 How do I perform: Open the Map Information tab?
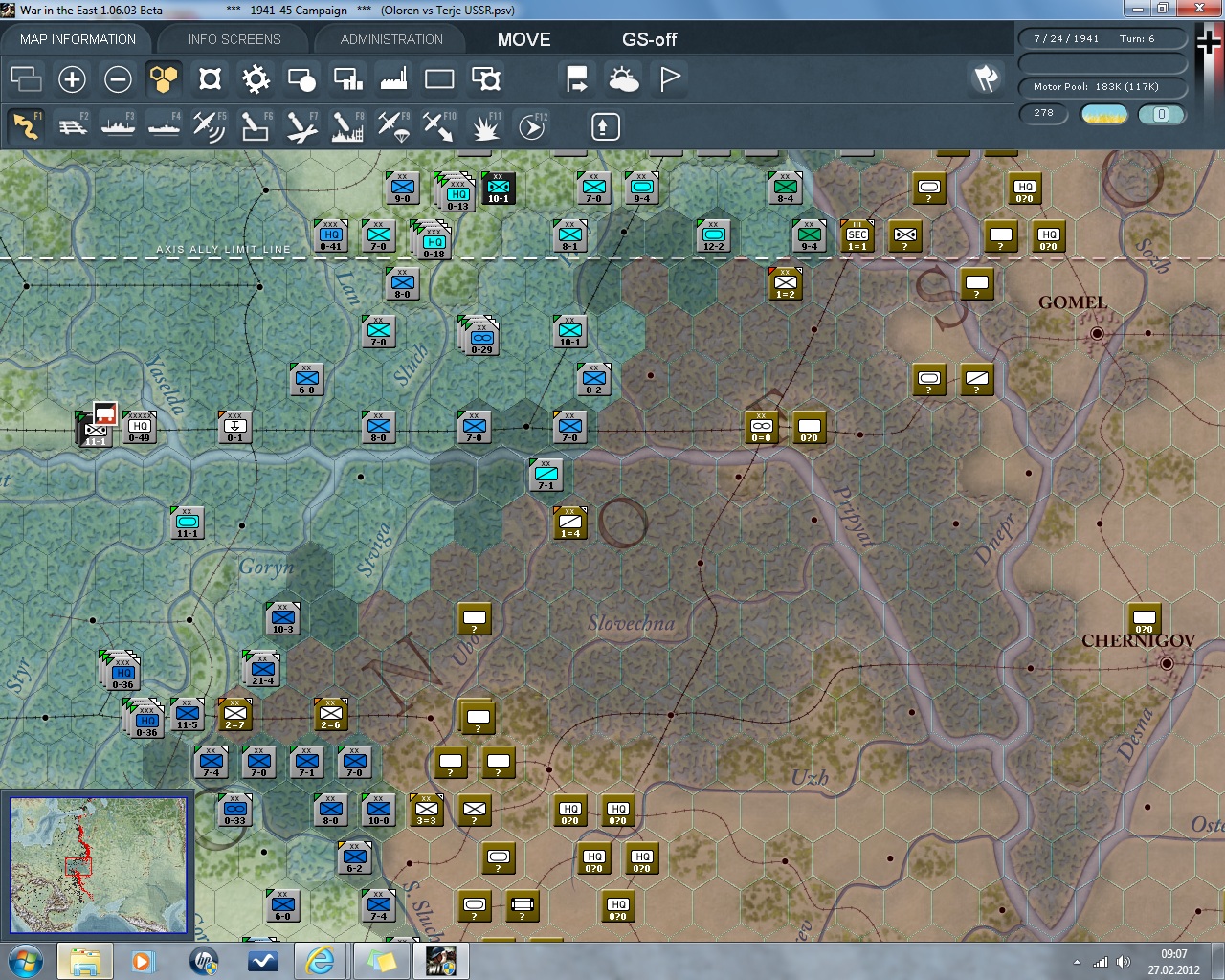pyautogui.click(x=78, y=39)
